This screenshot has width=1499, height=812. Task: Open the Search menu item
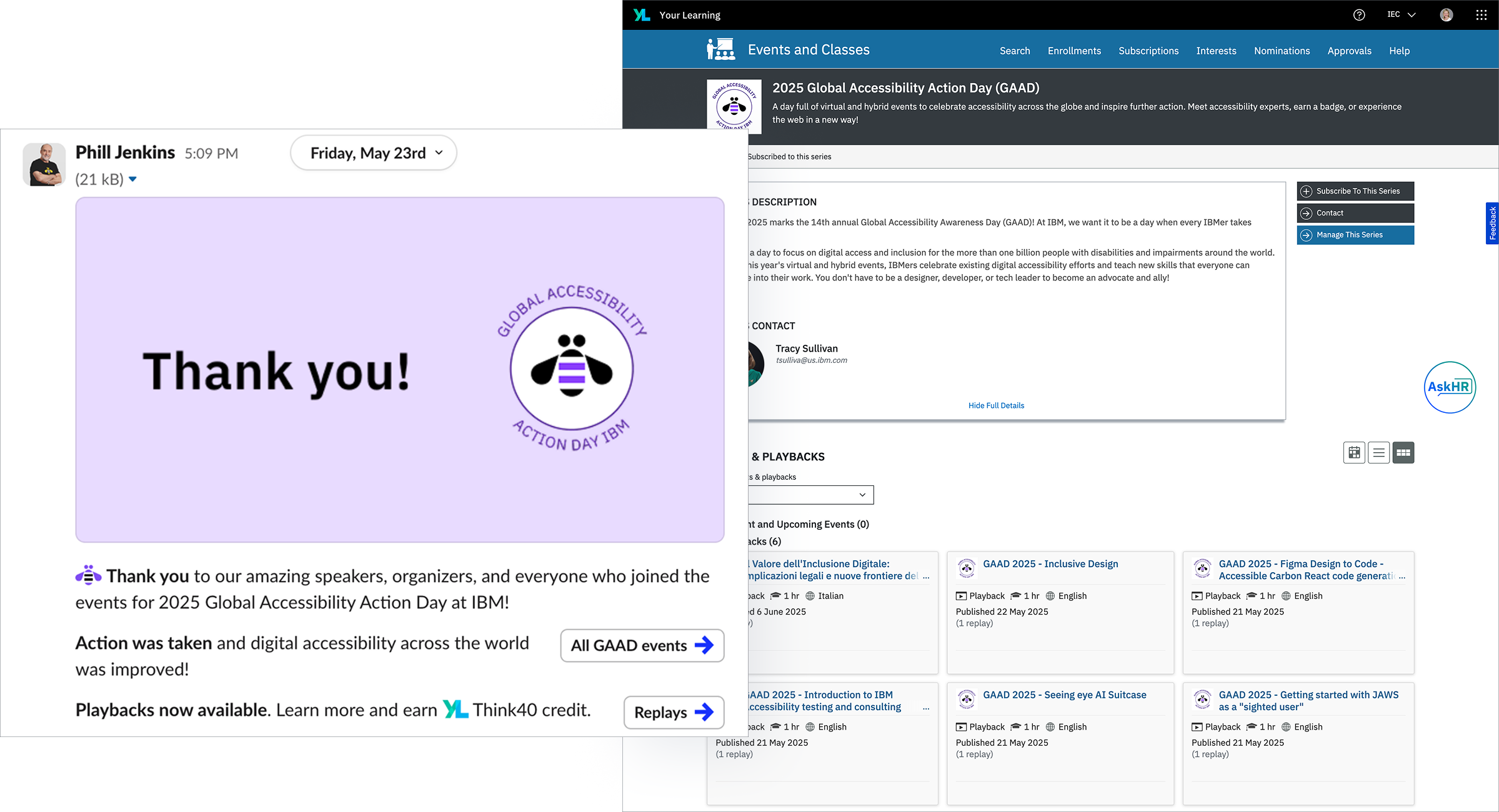point(1015,51)
